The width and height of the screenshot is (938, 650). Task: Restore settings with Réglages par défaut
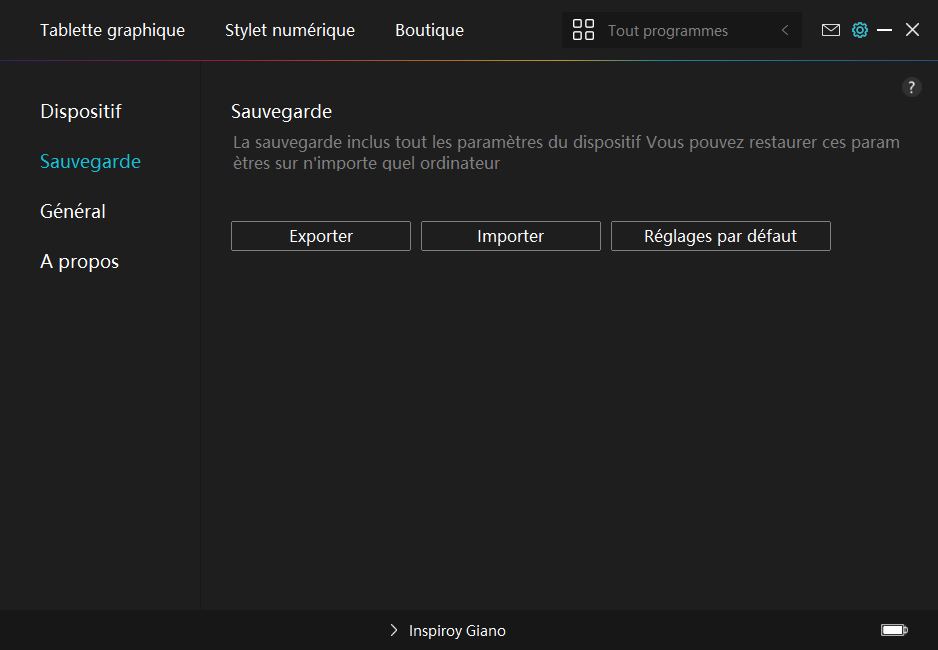[720, 236]
